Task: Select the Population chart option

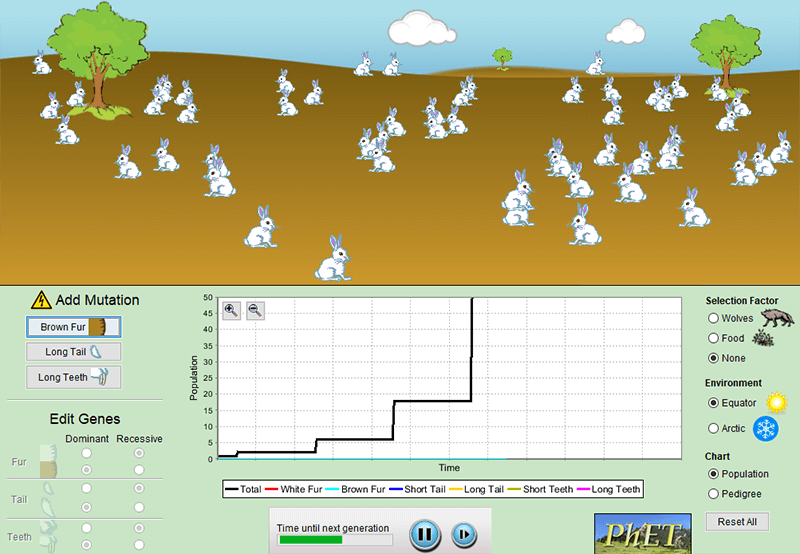Action: tap(713, 474)
